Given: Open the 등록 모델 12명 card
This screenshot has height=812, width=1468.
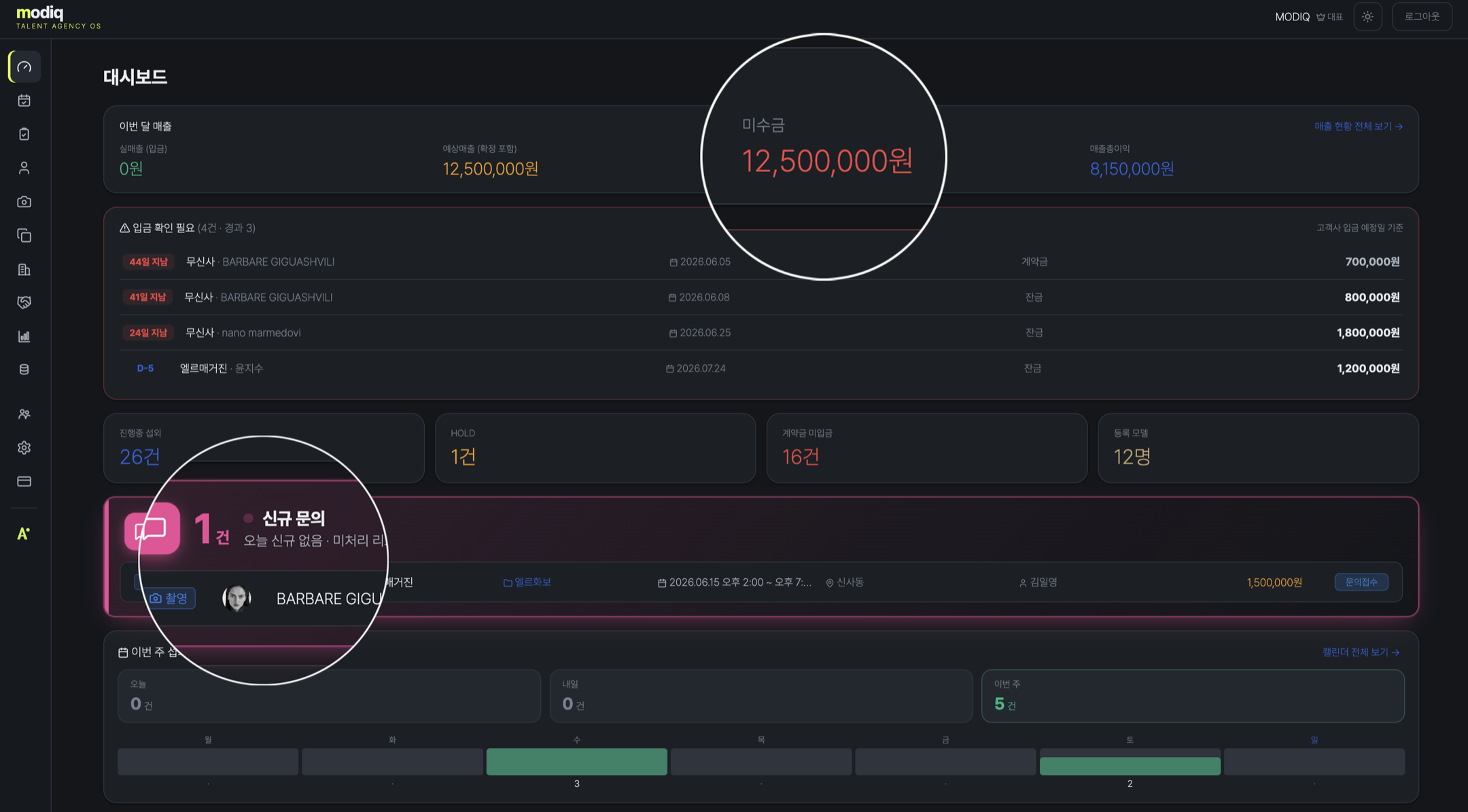Looking at the screenshot, I should (x=1258, y=448).
